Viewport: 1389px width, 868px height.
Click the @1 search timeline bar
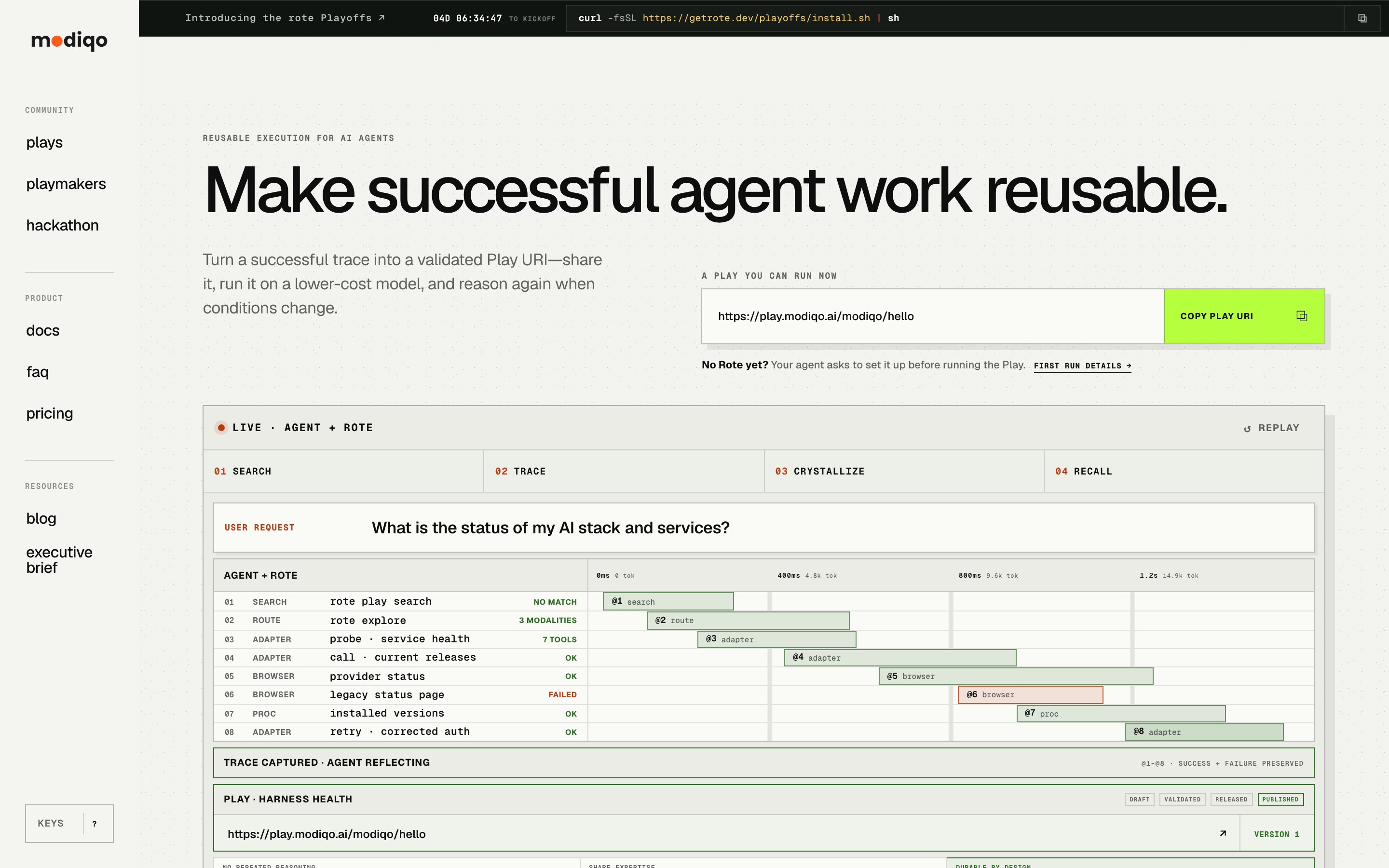pyautogui.click(x=668, y=602)
